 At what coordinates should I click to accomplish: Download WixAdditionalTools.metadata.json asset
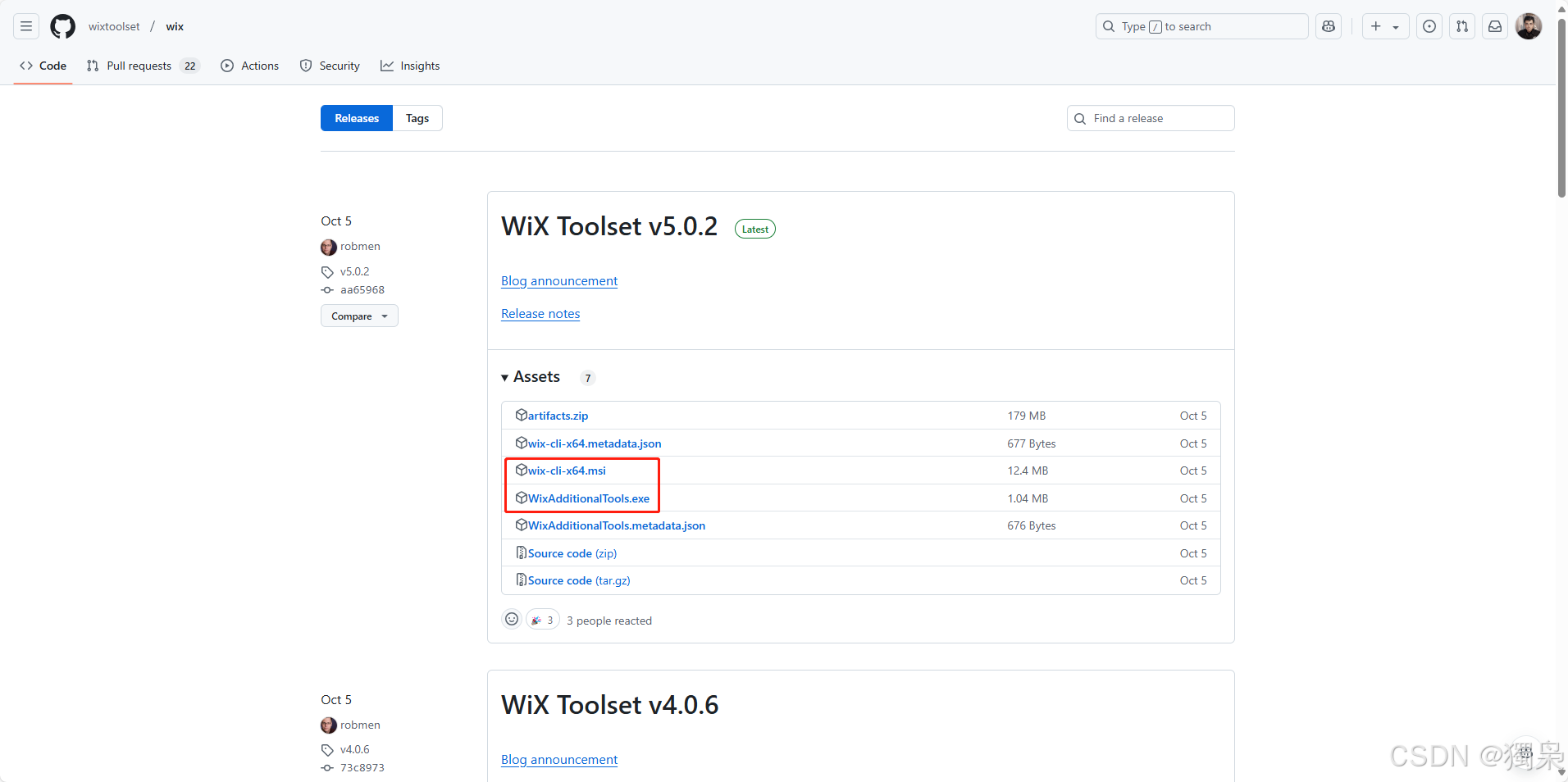click(x=617, y=525)
